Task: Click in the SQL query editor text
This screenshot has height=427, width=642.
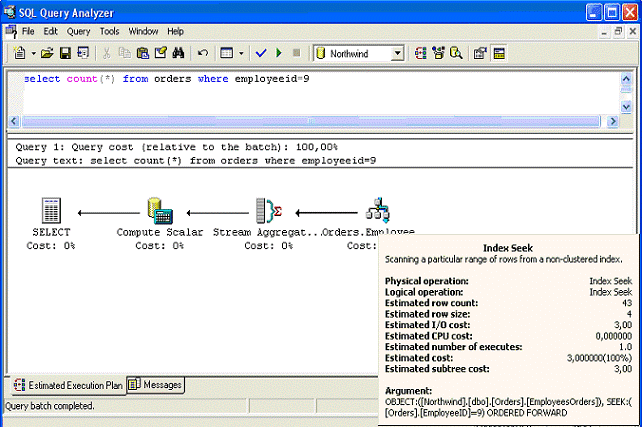Action: (x=167, y=79)
